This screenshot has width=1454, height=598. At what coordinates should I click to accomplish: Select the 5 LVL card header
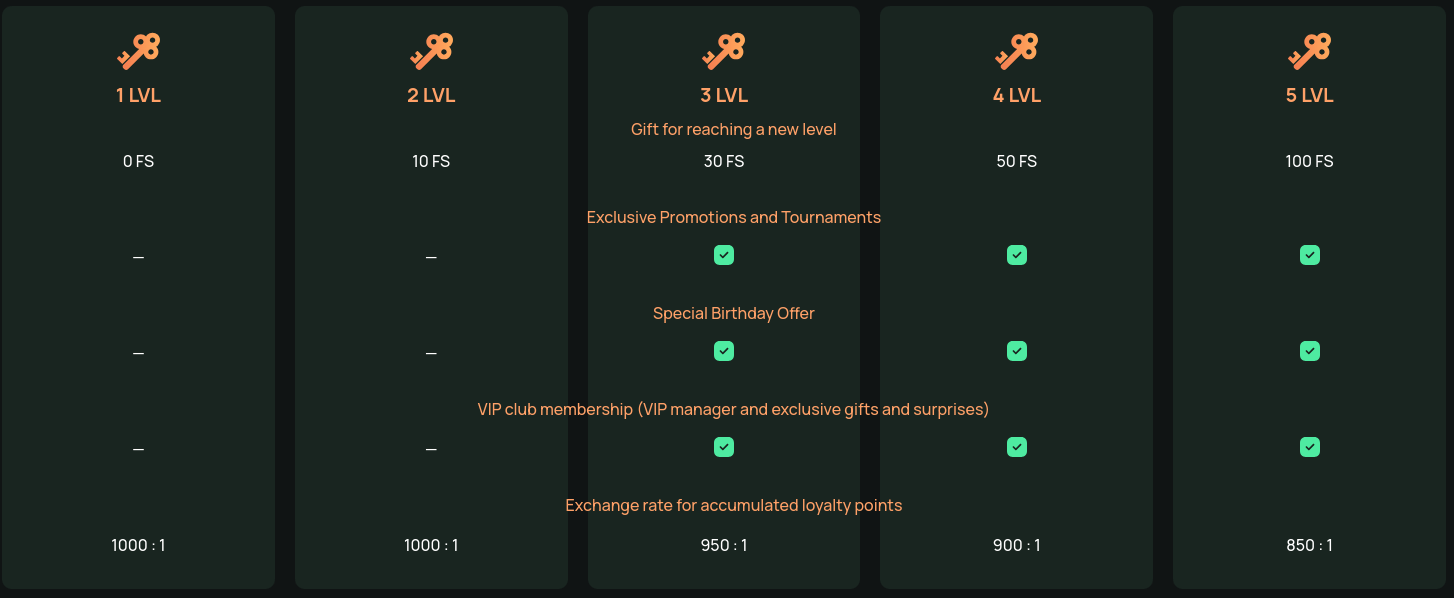[x=1310, y=95]
